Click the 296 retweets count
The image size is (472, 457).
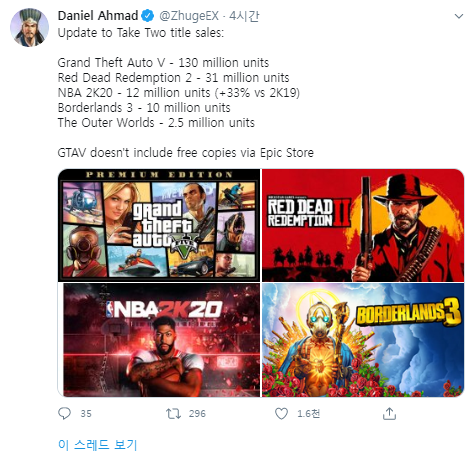(x=197, y=414)
